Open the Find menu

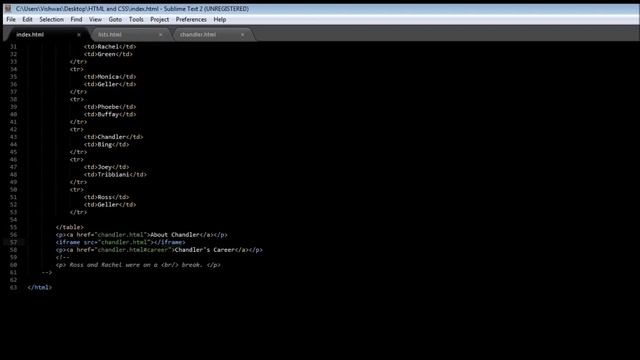click(76, 20)
